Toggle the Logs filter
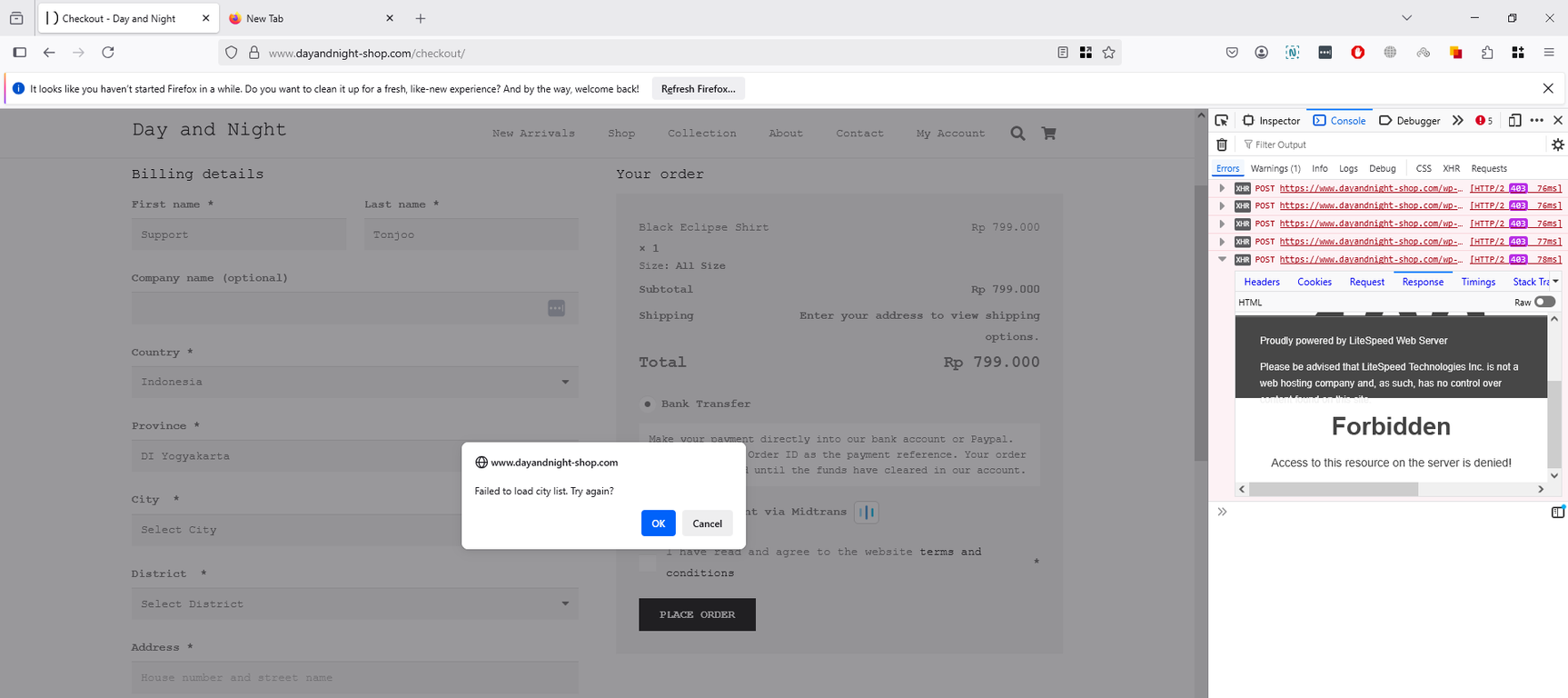 tap(1348, 168)
